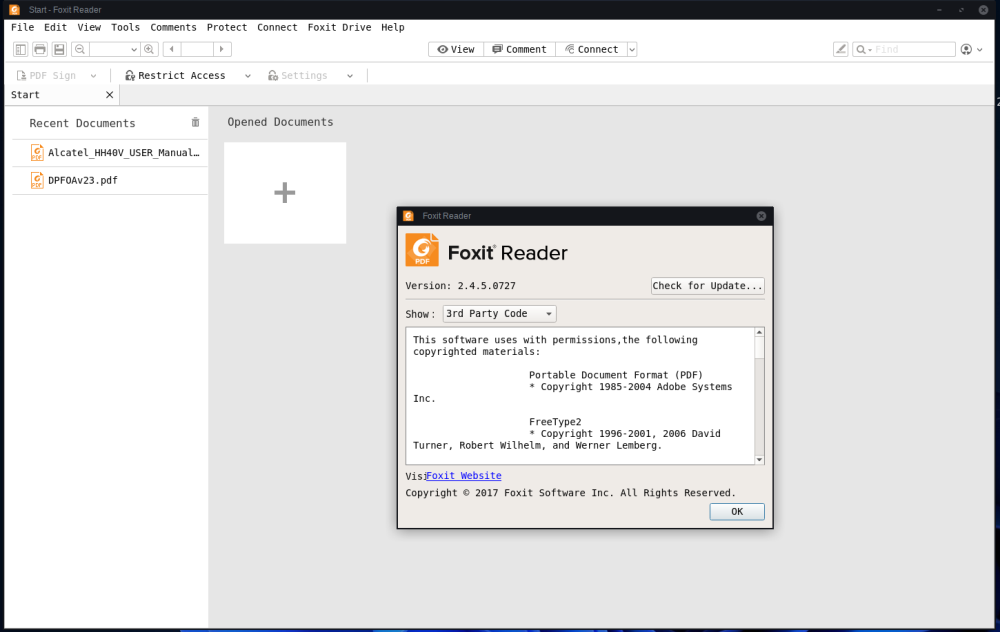The width and height of the screenshot is (1000, 632).
Task: Click the plus tile to open document
Action: click(x=285, y=193)
